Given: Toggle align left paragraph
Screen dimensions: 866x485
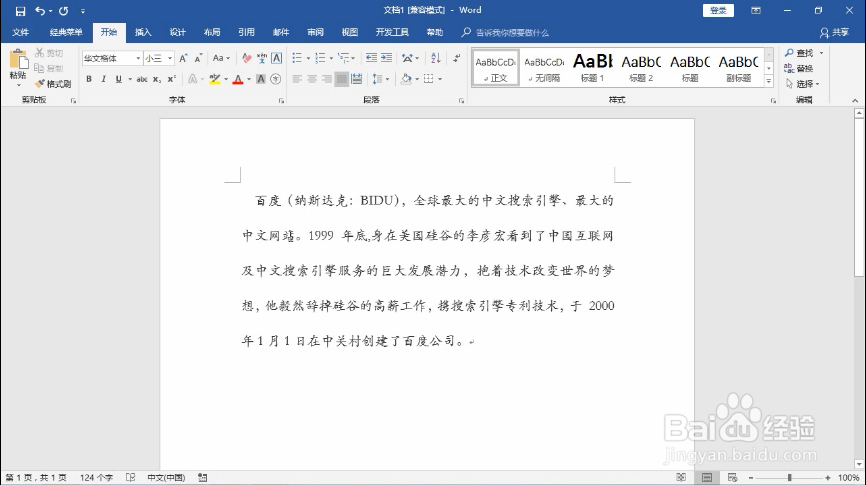Looking at the screenshot, I should click(297, 79).
